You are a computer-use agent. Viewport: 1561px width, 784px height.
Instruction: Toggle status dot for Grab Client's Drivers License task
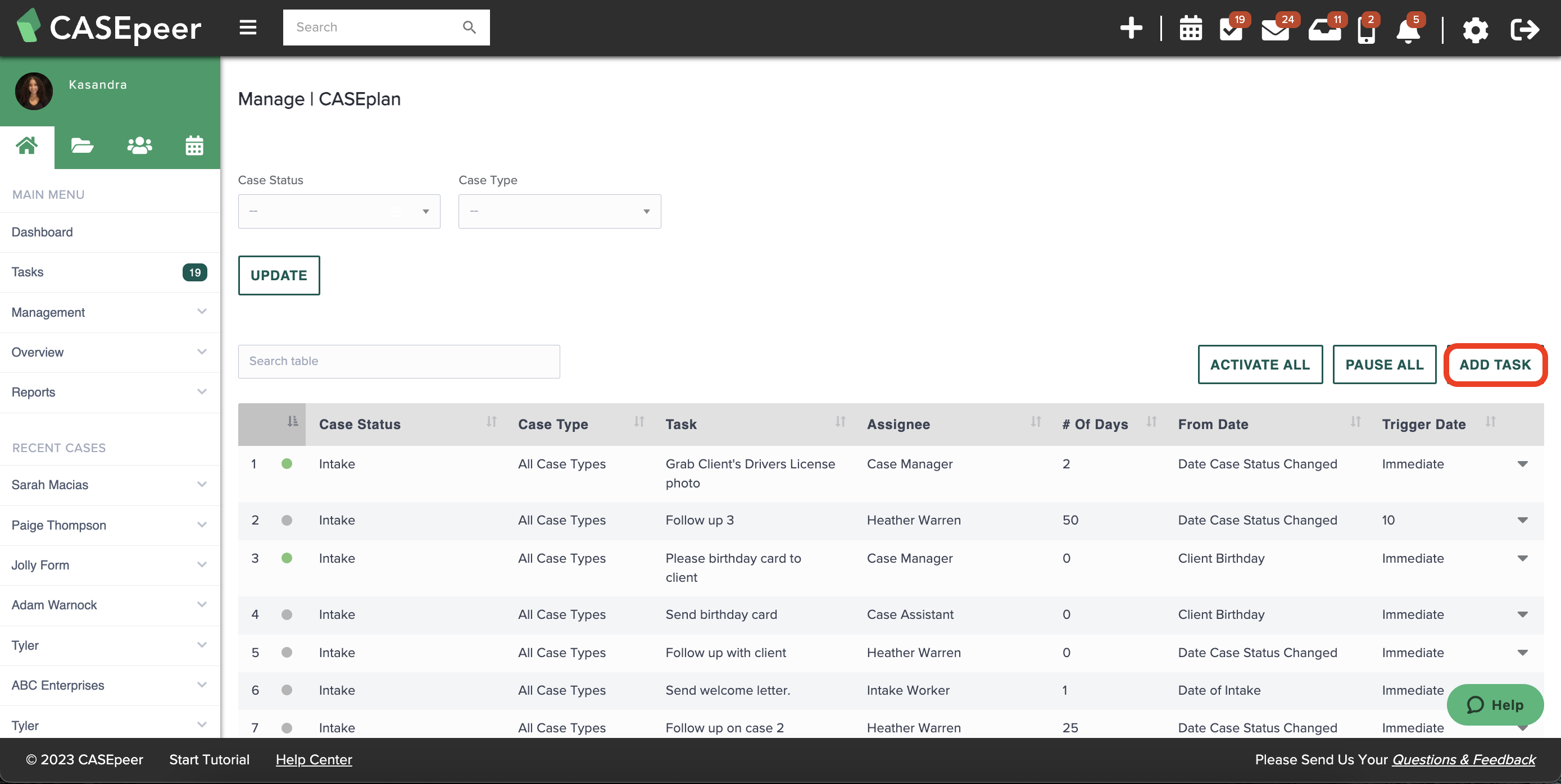tap(287, 463)
